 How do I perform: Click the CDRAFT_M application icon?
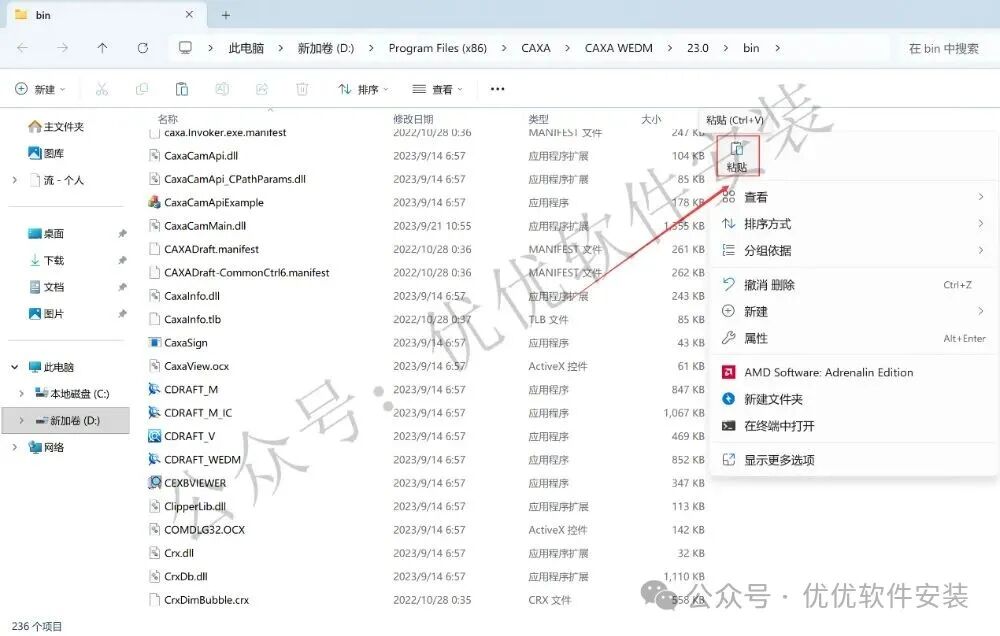(x=154, y=389)
